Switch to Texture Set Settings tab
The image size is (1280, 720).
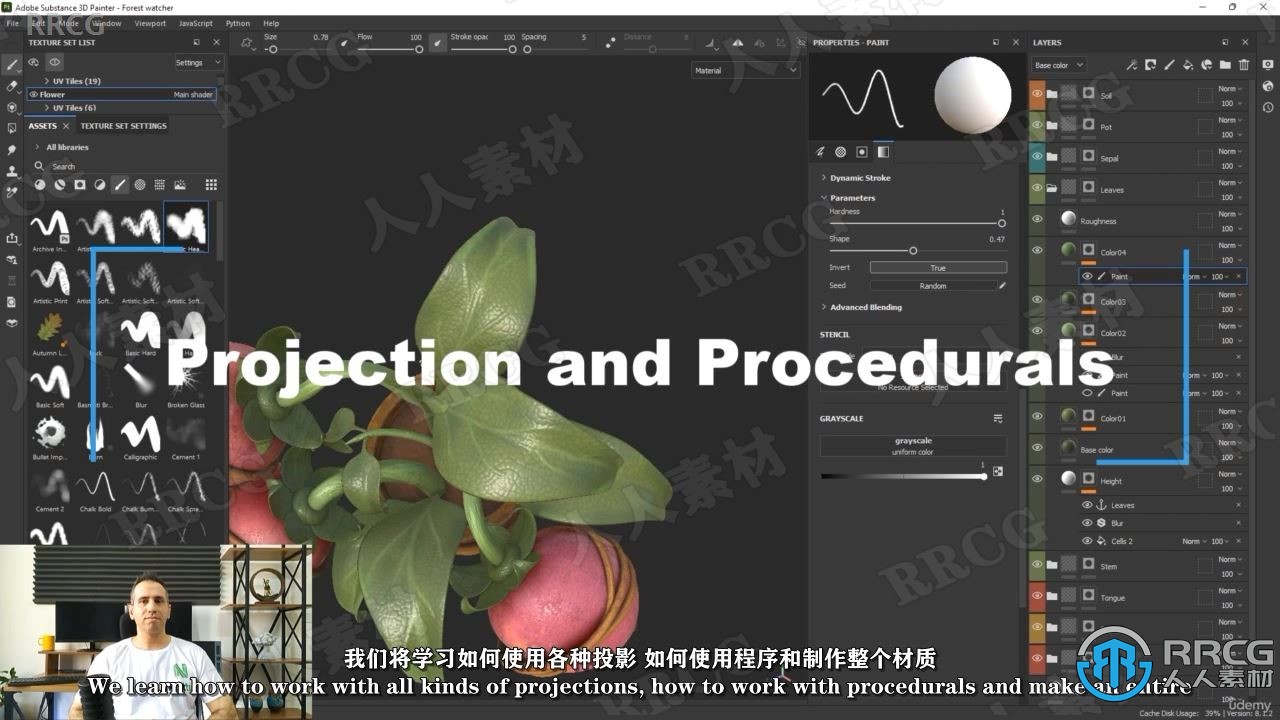[x=123, y=126]
